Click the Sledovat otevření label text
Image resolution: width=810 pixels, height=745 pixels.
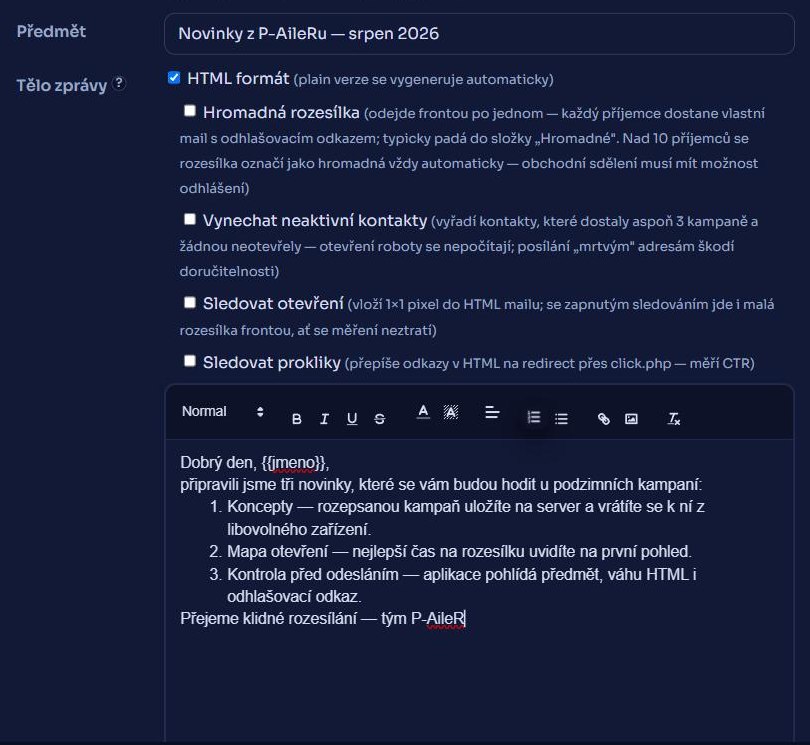(273, 304)
